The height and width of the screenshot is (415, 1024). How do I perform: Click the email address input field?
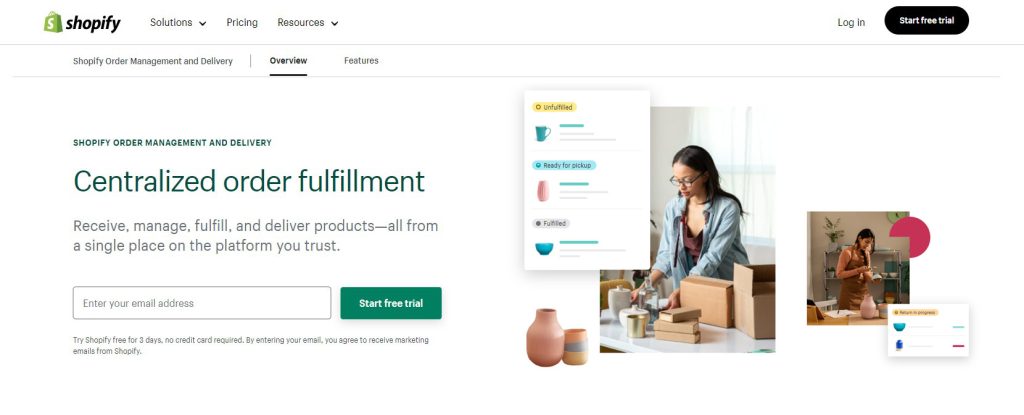202,303
